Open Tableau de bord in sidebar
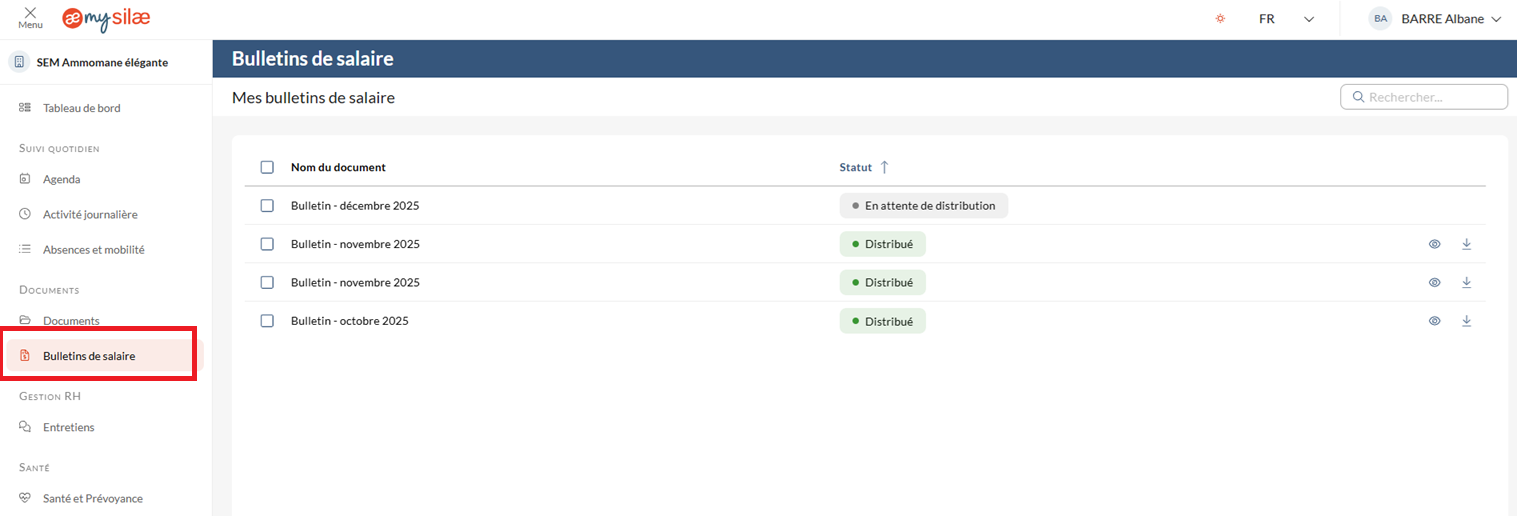This screenshot has width=1517, height=516. coord(81,108)
